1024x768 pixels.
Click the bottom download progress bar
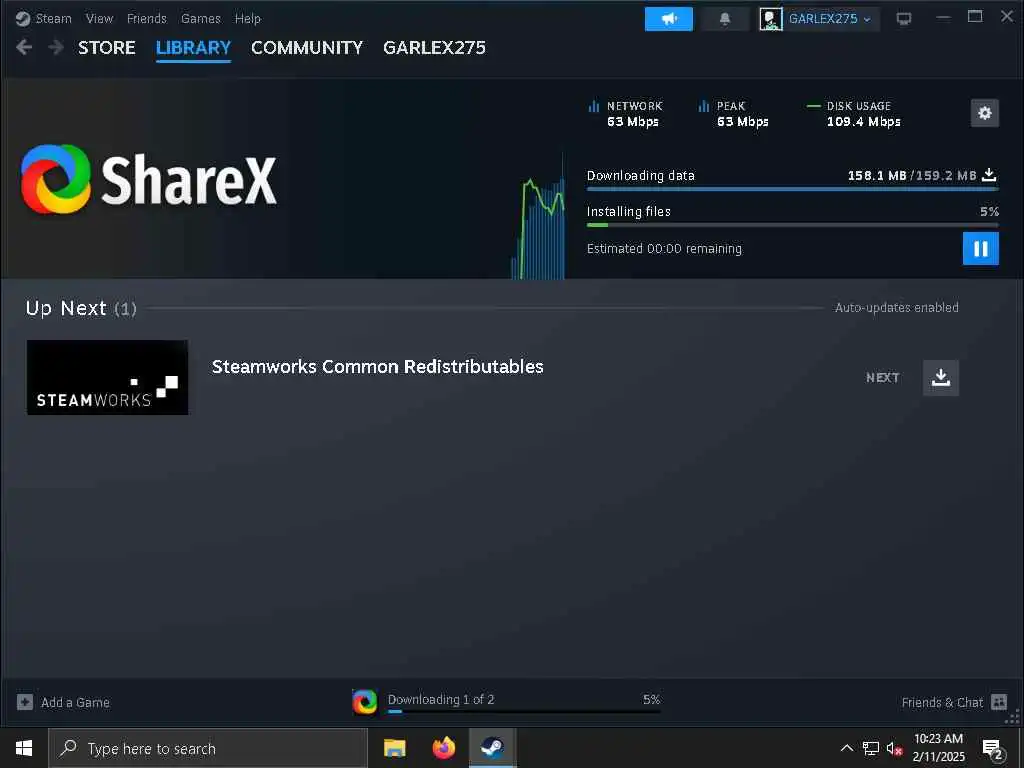point(524,711)
